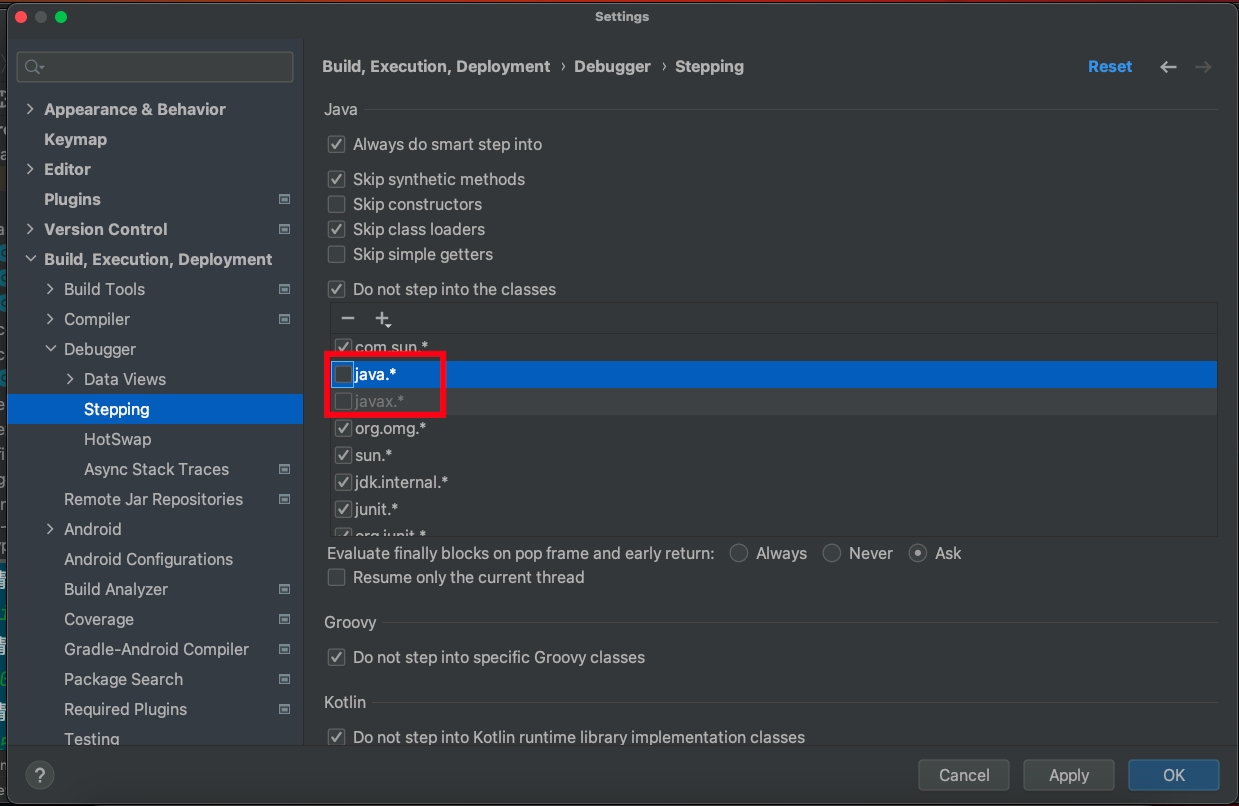Screen dimensions: 1239x806
Task: Collapse the Build, Execution, Deployment section
Action: 30,260
